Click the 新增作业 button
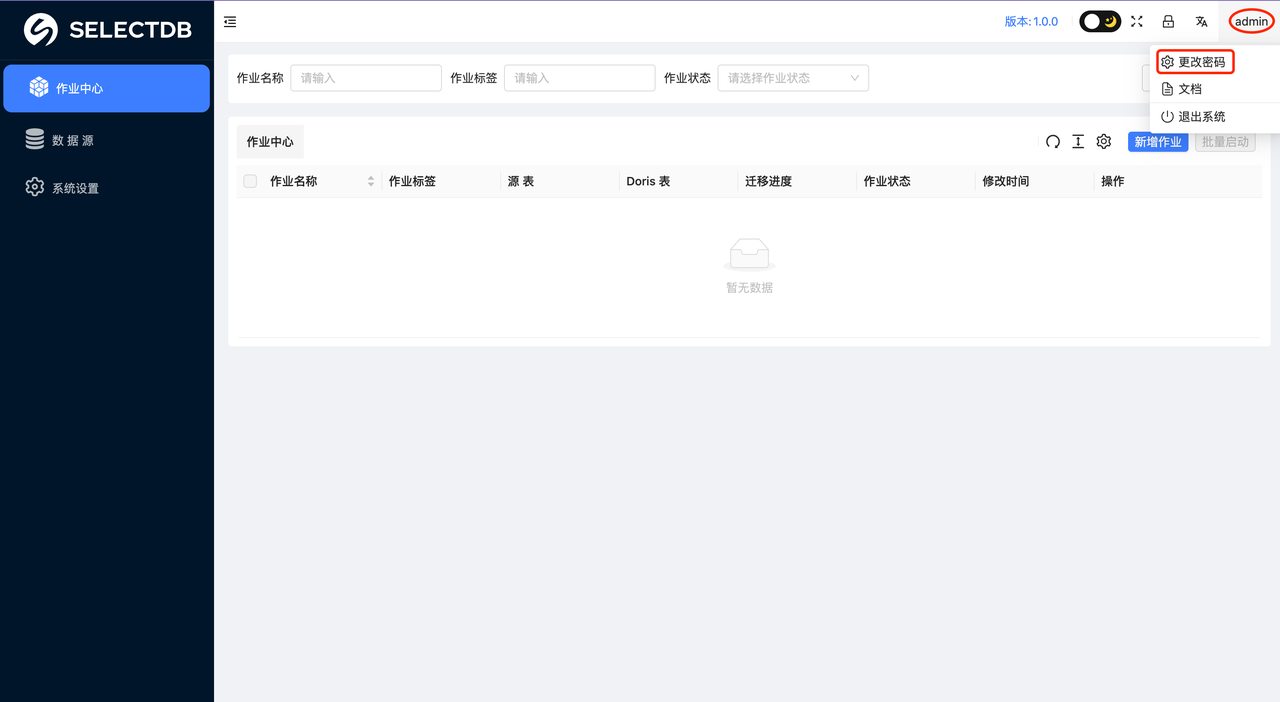Screen dimensions: 1280x702 click(x=1158, y=142)
